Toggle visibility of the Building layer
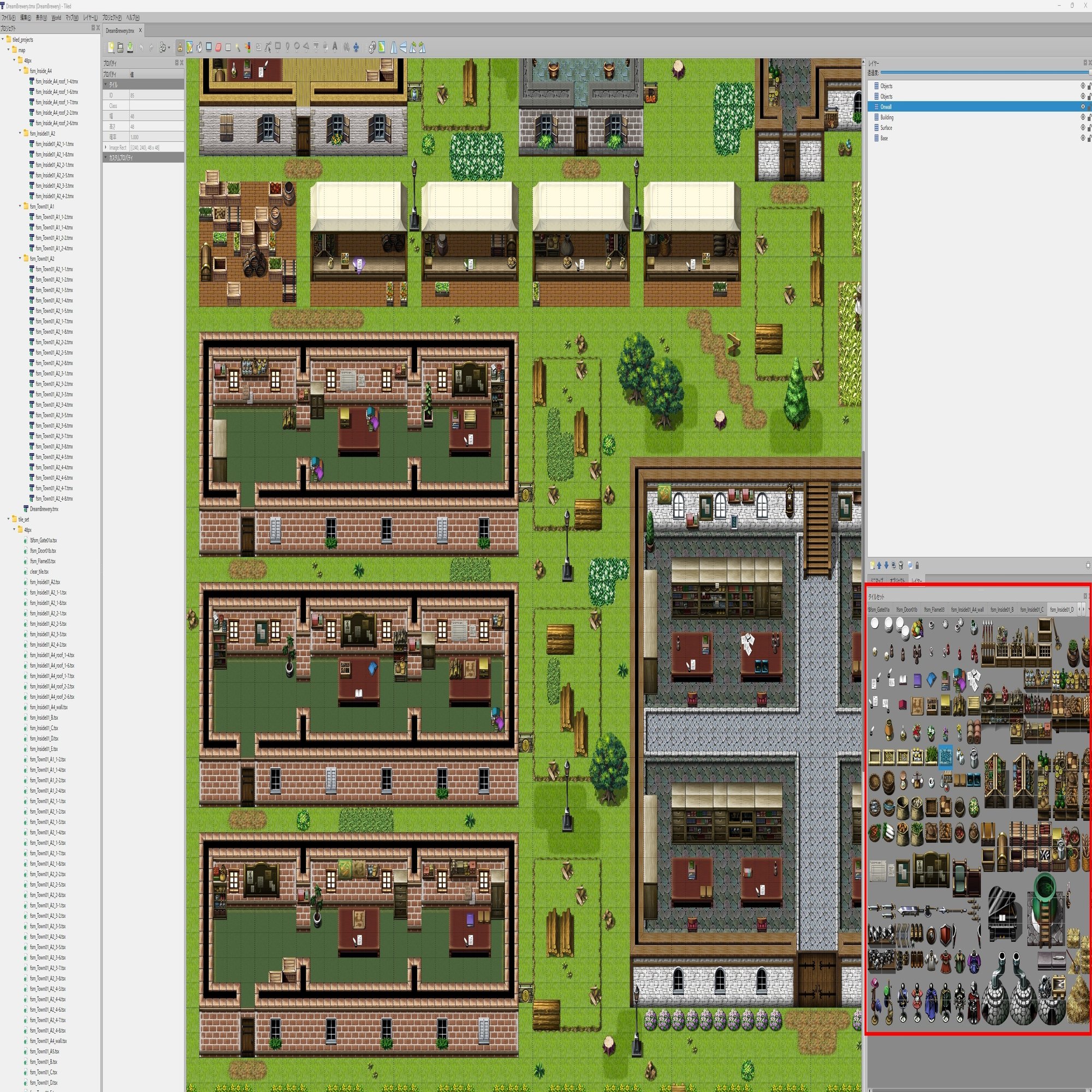 [x=1083, y=117]
